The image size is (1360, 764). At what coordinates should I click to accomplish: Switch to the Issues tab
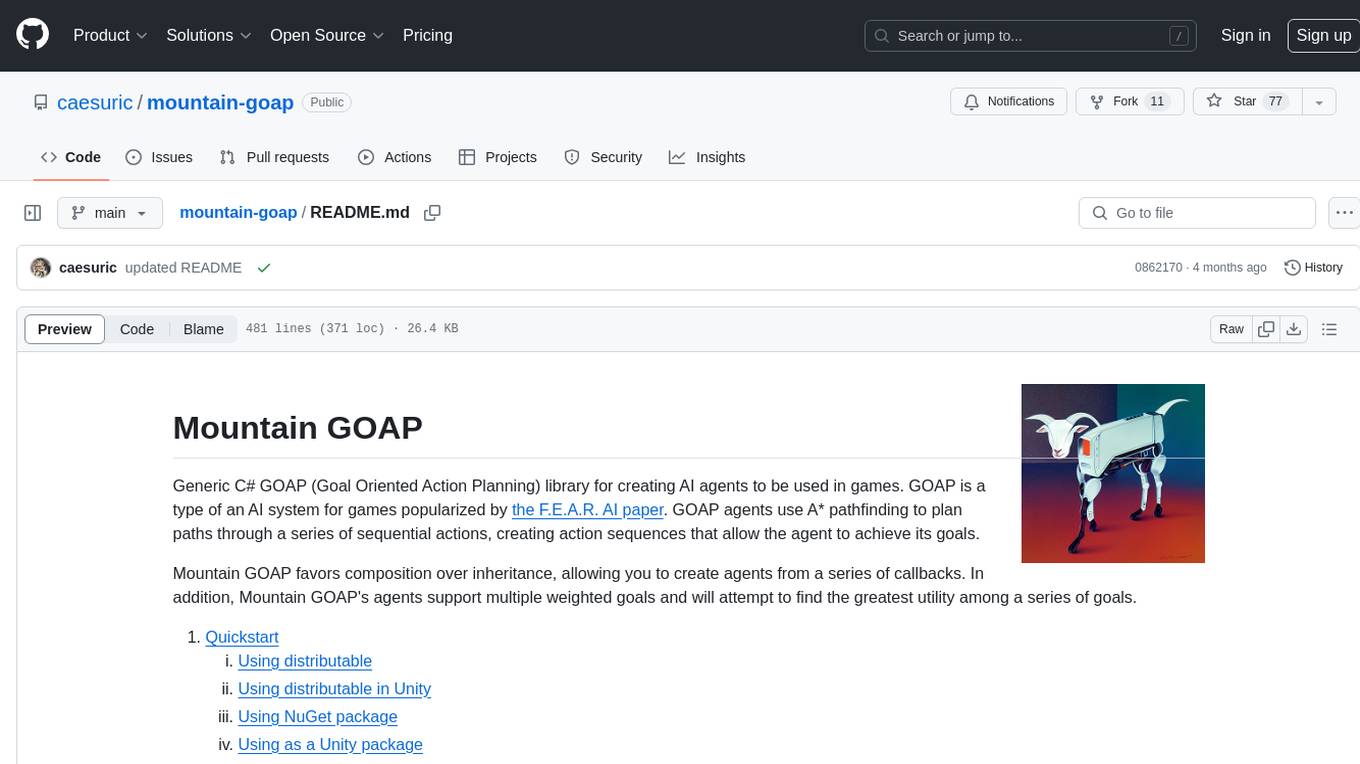159,157
